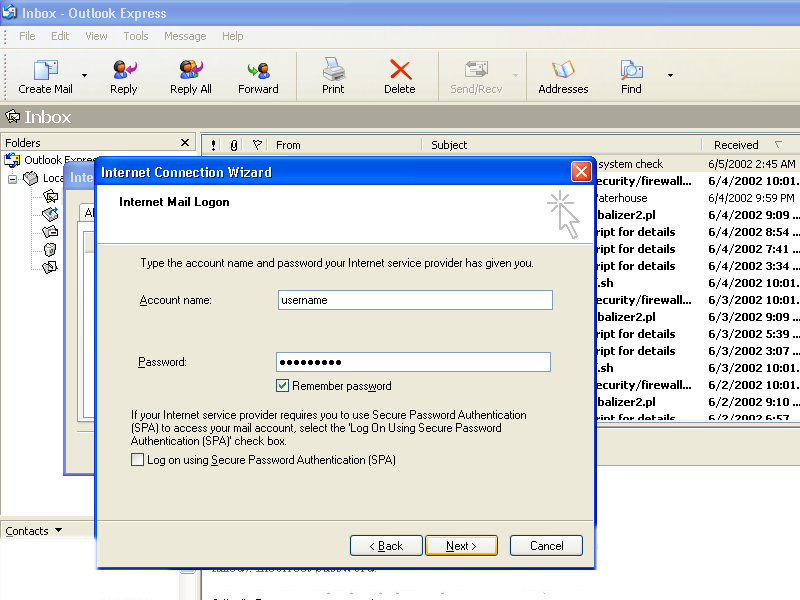Select the 'balizer2.pl' message from 6/2/2002 9:10

click(698, 402)
